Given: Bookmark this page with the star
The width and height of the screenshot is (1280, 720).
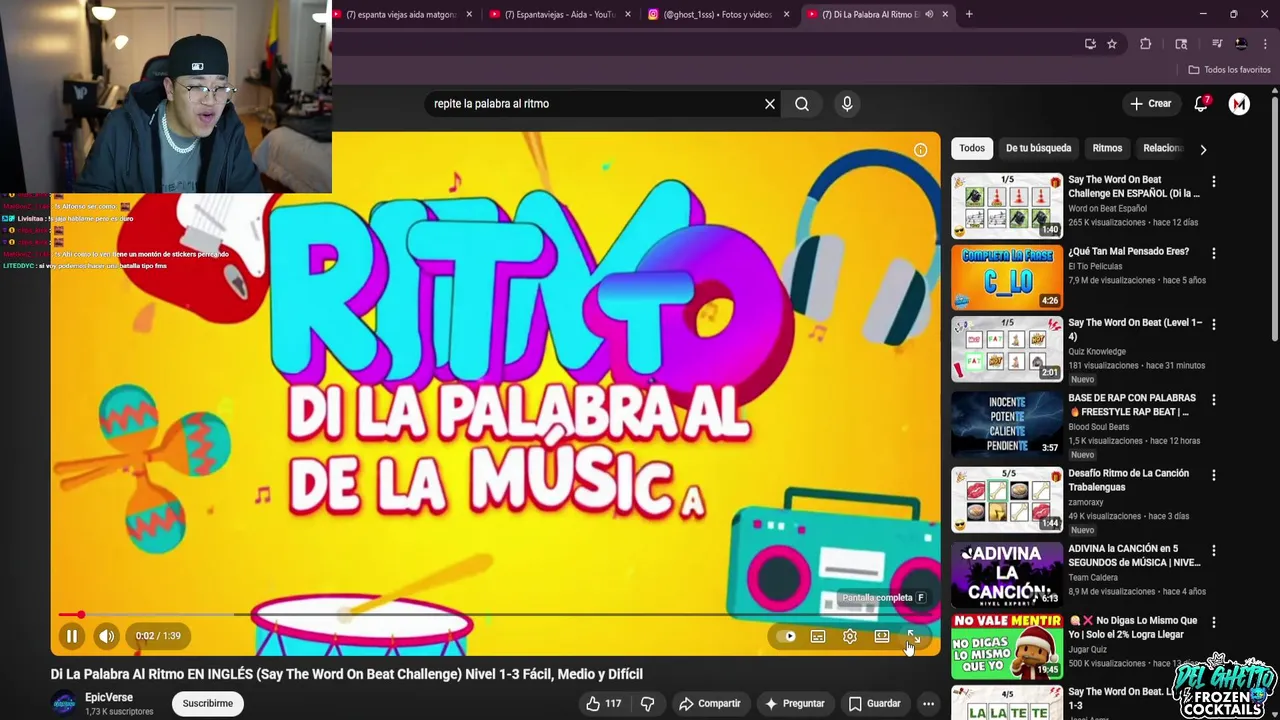Looking at the screenshot, I should click(x=1112, y=44).
